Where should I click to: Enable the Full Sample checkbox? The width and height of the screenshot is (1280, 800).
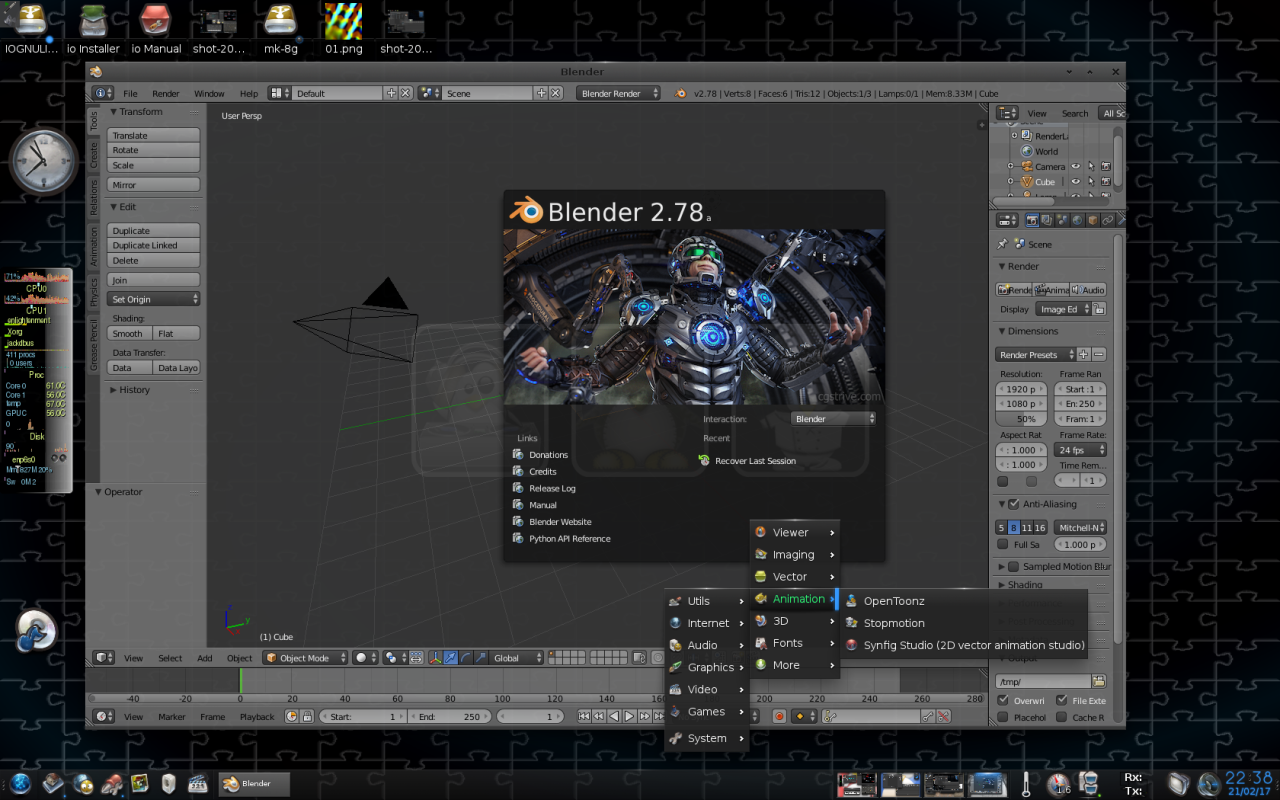coord(1003,545)
